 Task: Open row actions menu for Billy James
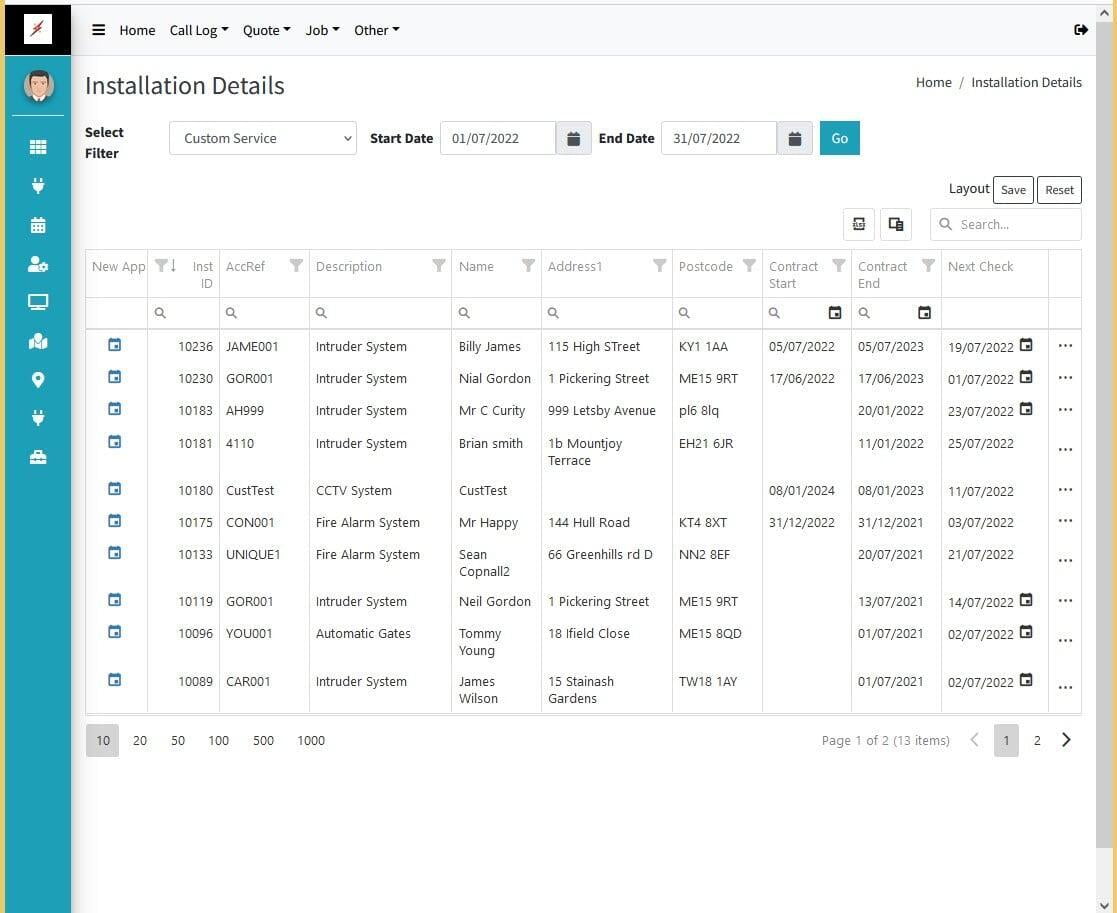[1064, 346]
